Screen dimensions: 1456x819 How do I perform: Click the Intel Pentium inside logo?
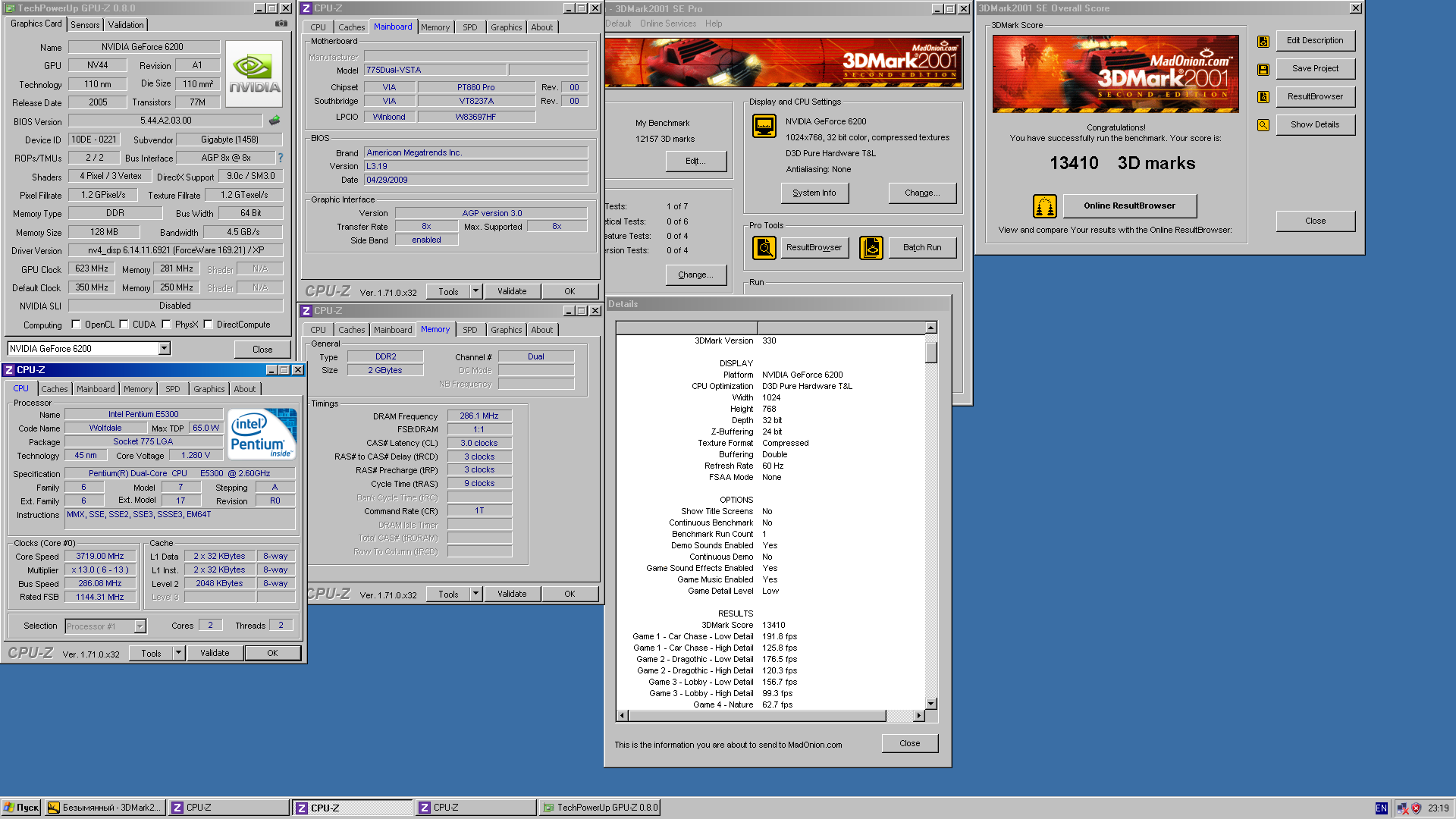click(262, 435)
